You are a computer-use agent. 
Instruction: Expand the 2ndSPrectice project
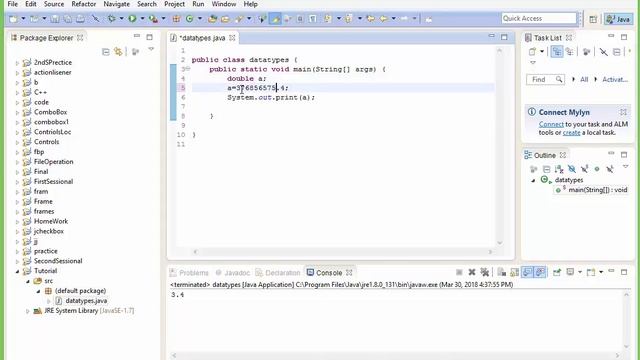click(x=18, y=63)
